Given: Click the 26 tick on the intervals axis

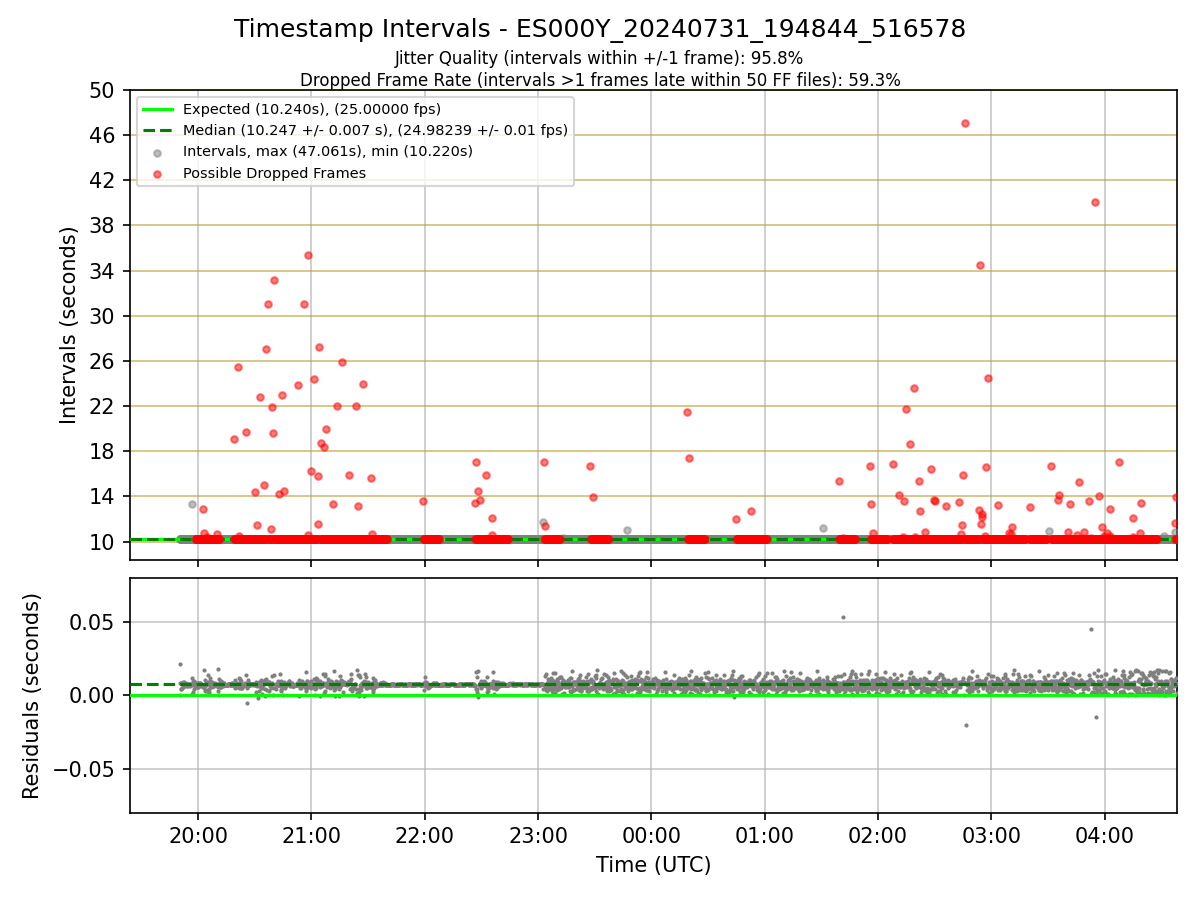Looking at the screenshot, I should [x=104, y=361].
